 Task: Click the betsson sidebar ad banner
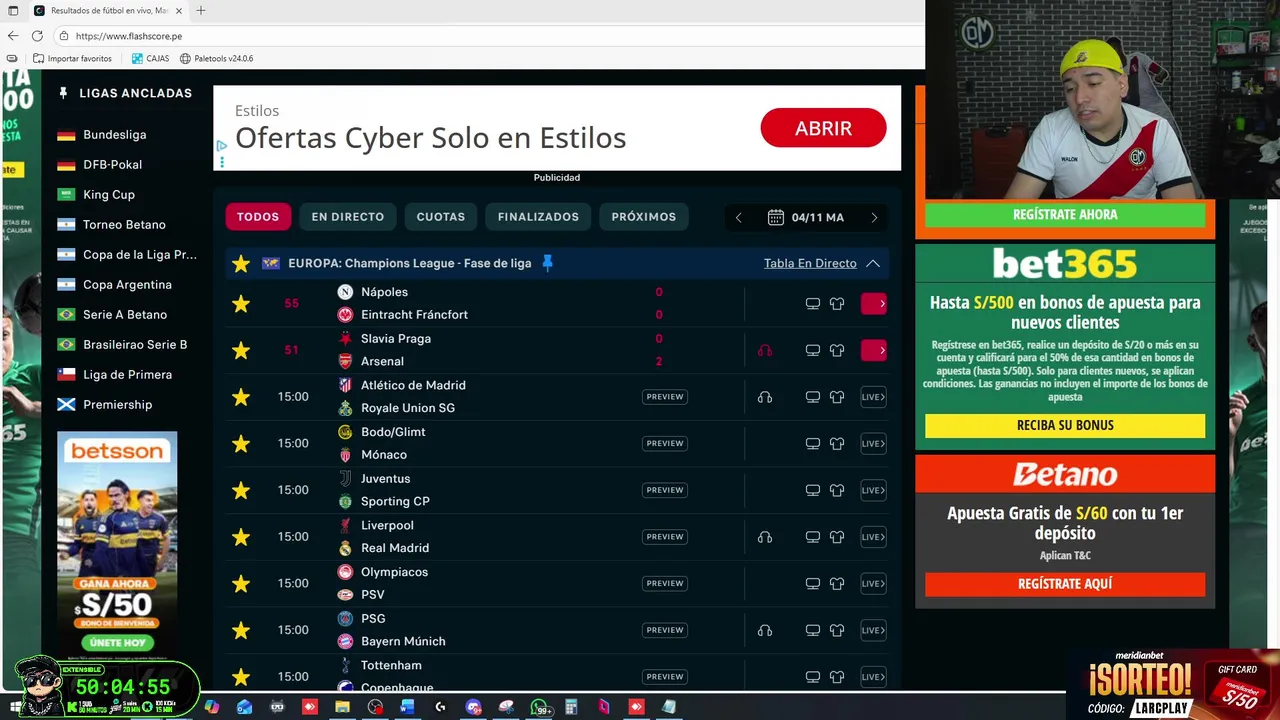click(x=117, y=545)
